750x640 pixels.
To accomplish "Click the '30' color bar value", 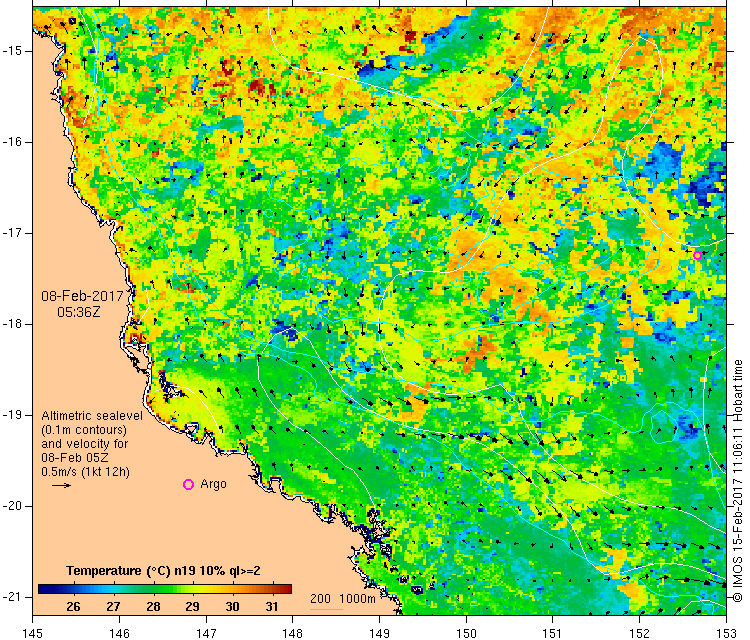I will coord(232,607).
